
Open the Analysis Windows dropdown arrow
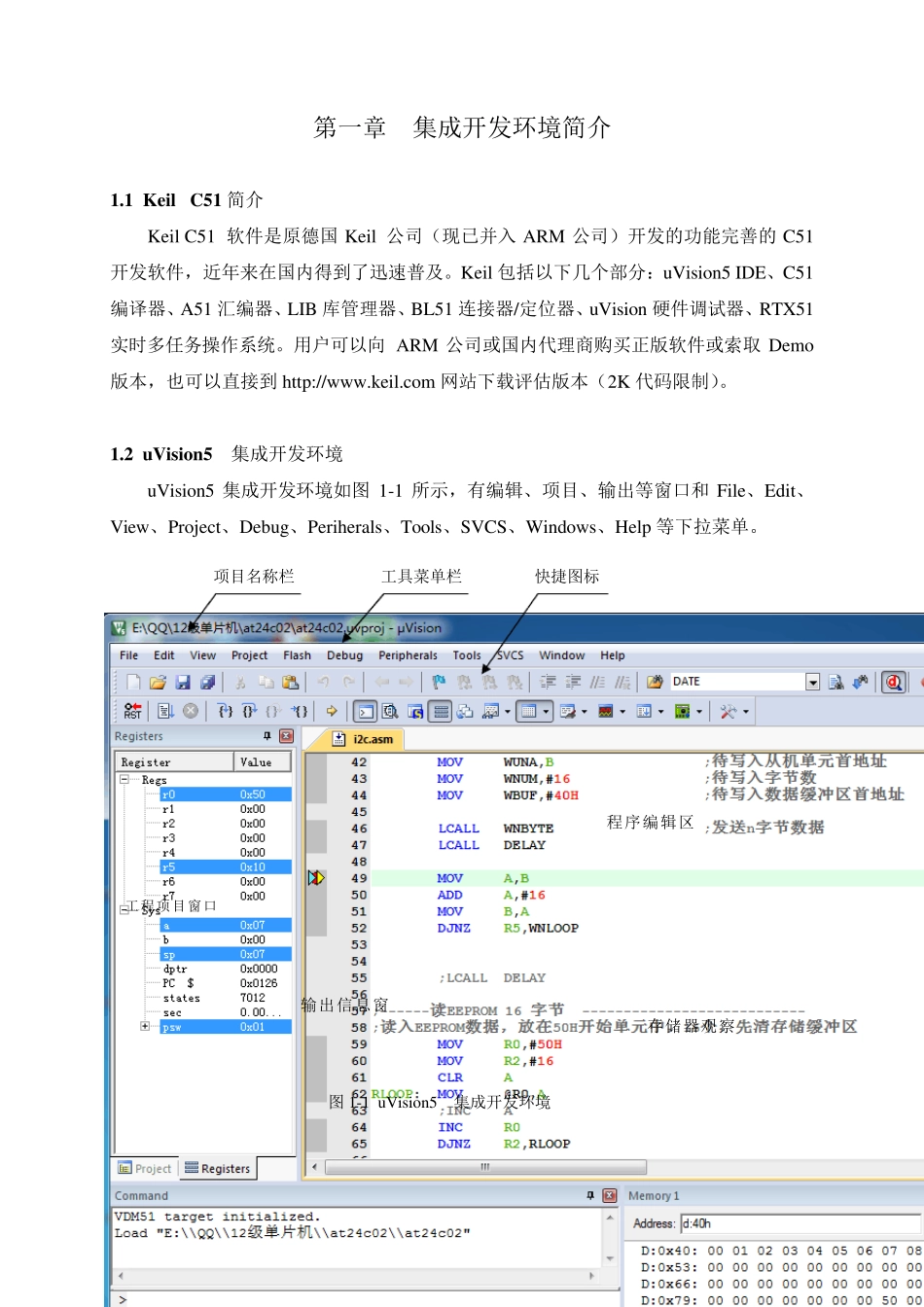pos(622,712)
